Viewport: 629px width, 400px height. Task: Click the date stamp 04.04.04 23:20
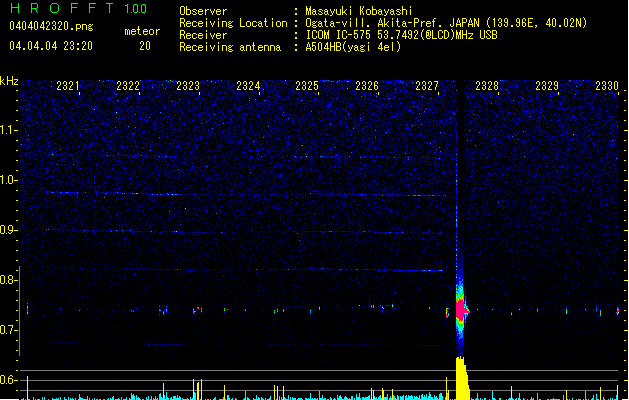click(51, 46)
